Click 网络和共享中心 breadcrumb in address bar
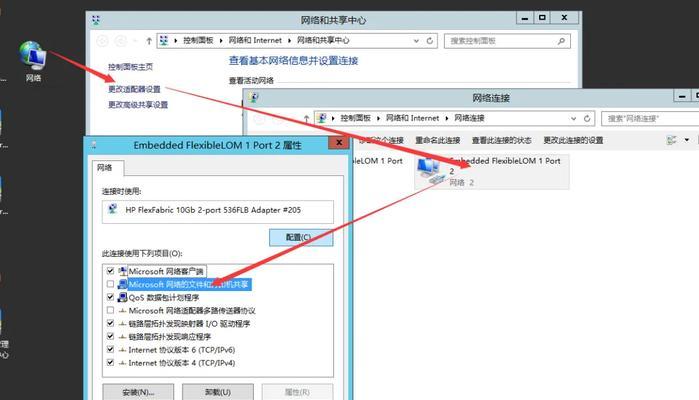This screenshot has height=400, width=699. coord(323,41)
